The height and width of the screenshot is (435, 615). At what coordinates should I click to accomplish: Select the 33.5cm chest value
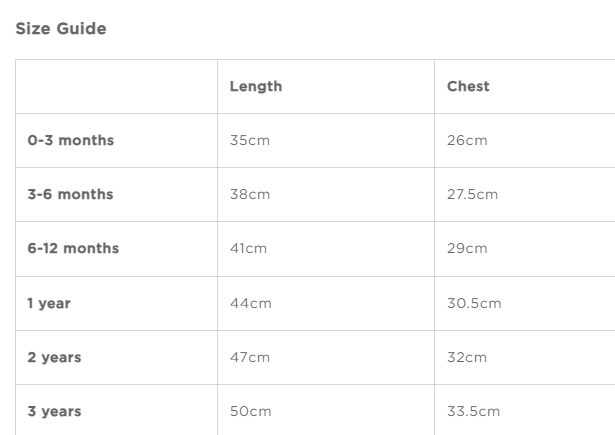click(x=473, y=411)
